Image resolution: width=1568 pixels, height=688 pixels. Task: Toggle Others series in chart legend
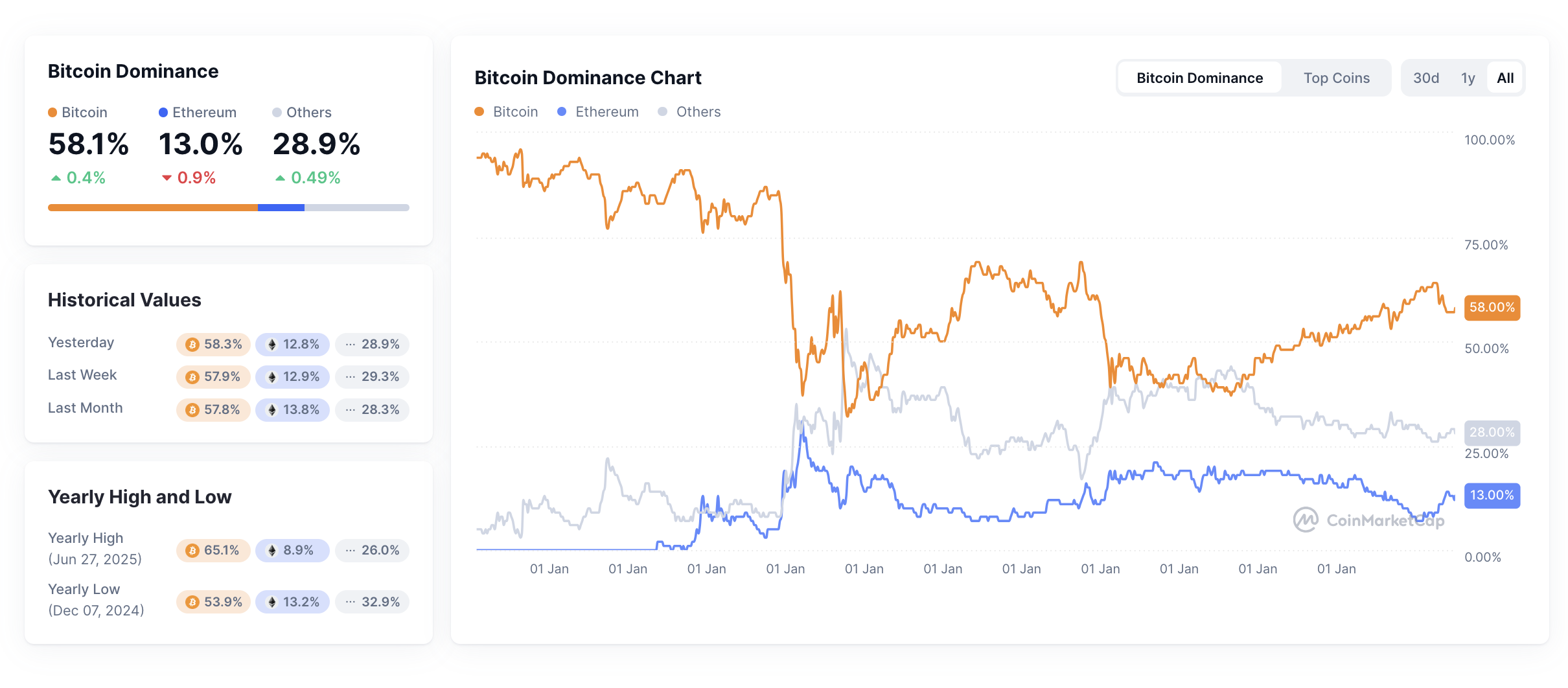pos(689,111)
